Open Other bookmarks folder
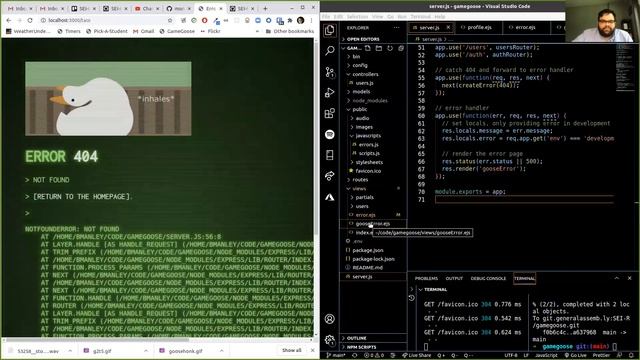 coord(289,31)
